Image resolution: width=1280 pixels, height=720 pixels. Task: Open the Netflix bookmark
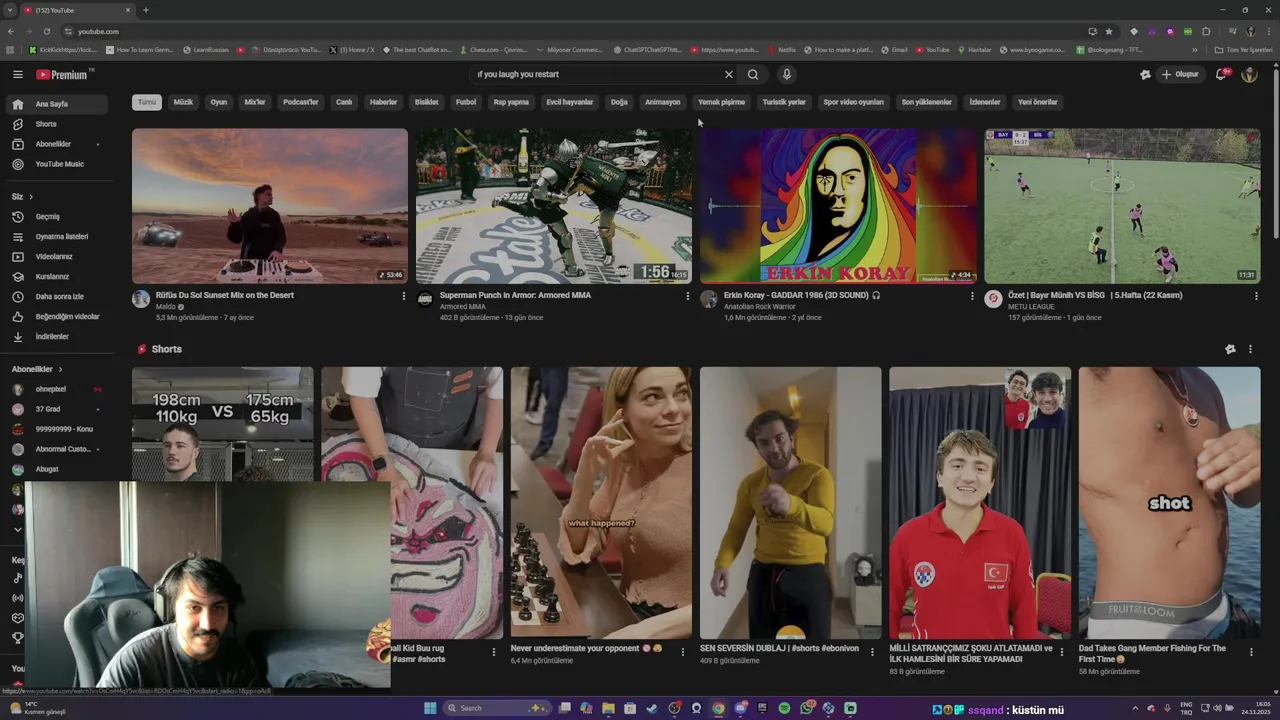coord(781,50)
